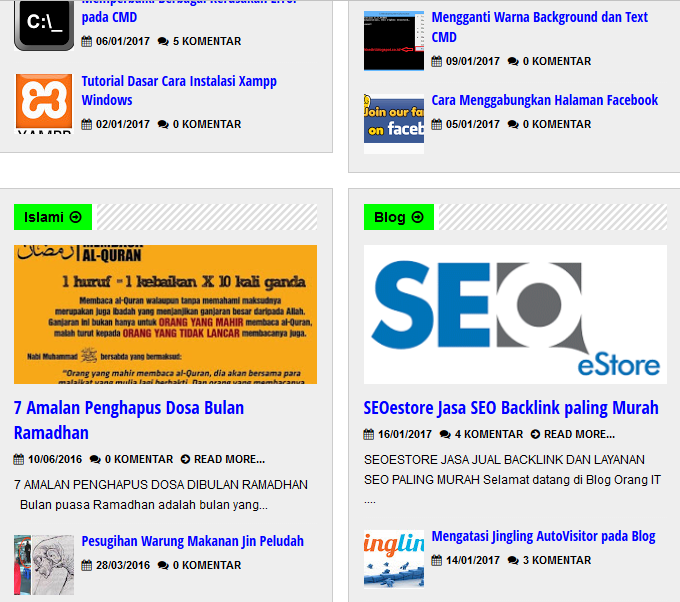
Task: Open the CMD prompt thumbnail
Action: click(x=44, y=26)
